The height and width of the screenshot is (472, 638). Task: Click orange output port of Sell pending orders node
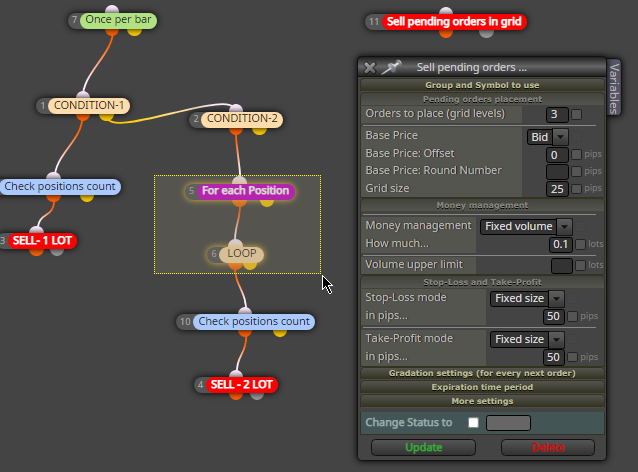(446, 33)
